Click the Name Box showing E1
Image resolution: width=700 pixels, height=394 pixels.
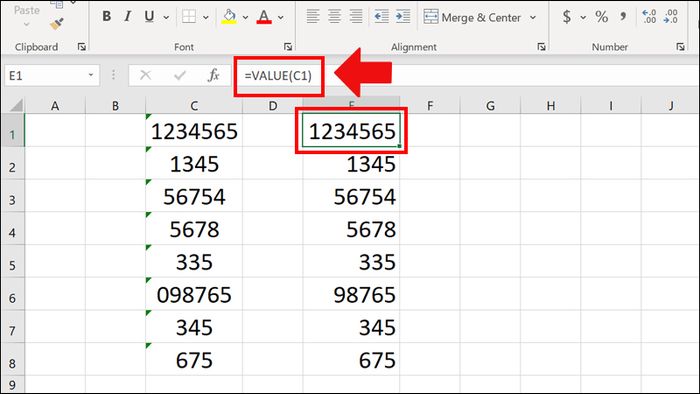(x=45, y=76)
